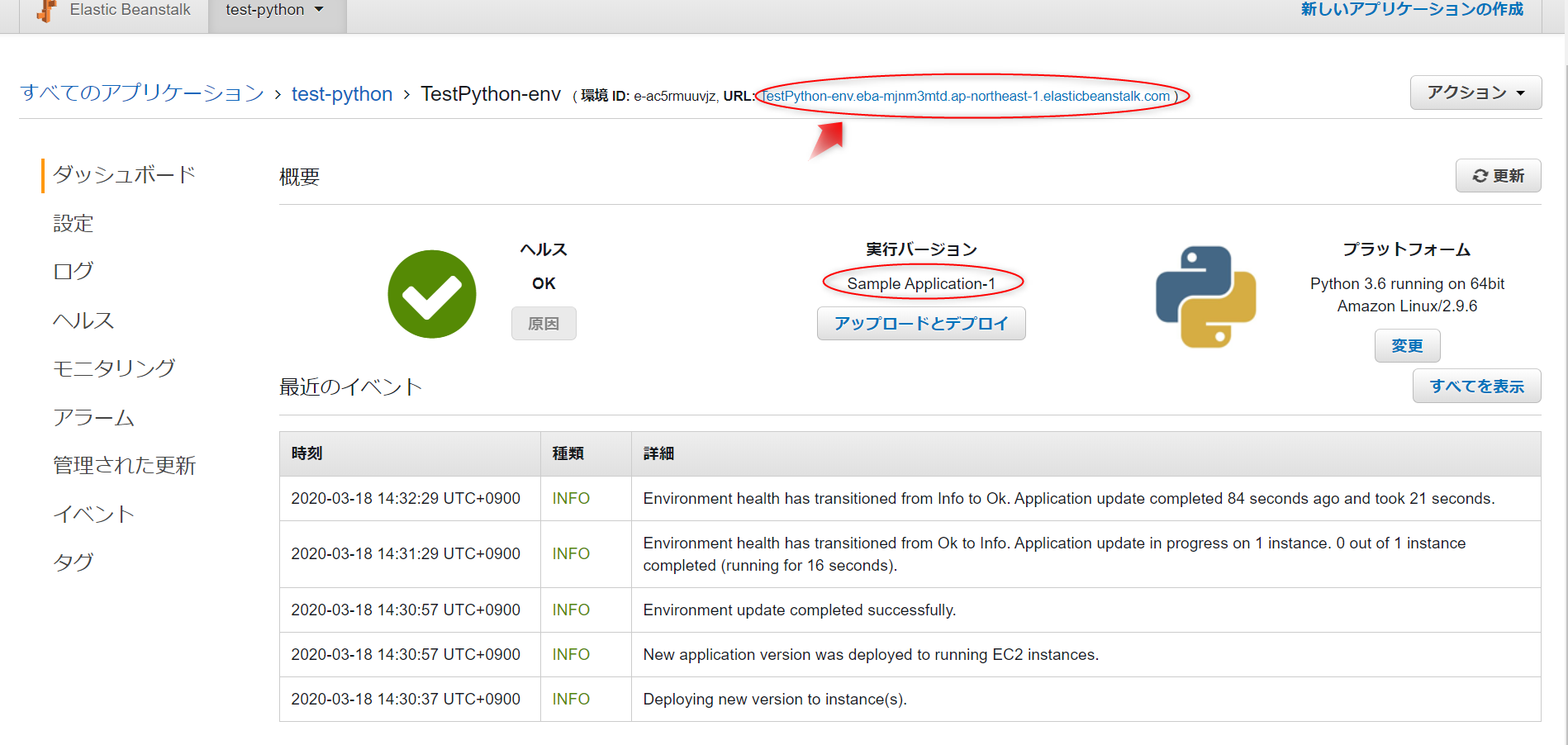Open タグ in the sidebar
The image size is (1568, 745).
pyautogui.click(x=74, y=562)
